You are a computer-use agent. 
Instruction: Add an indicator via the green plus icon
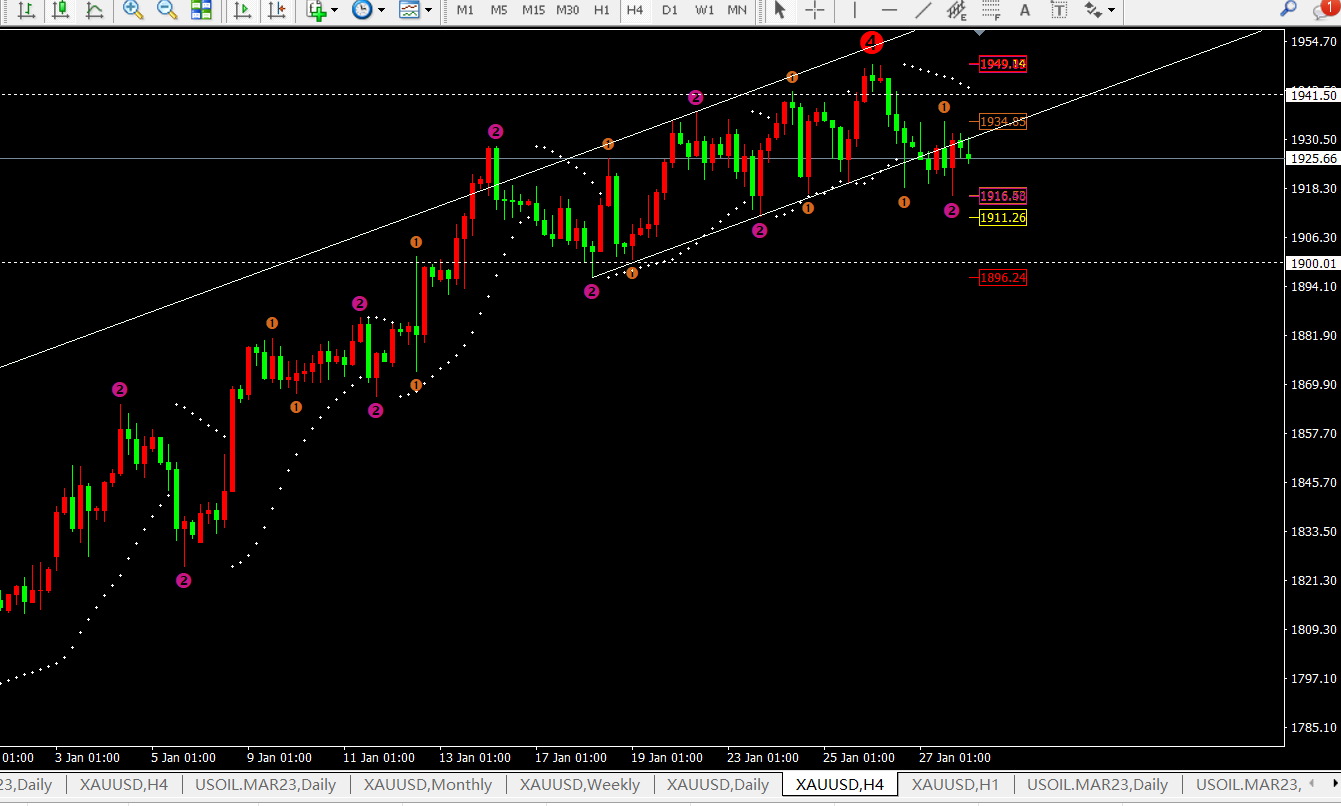coord(316,11)
